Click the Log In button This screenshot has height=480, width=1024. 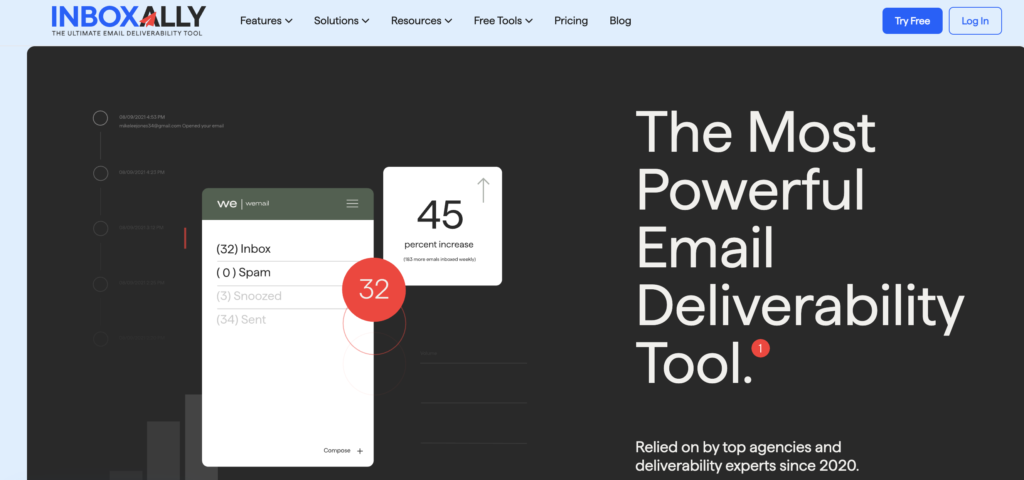pyautogui.click(x=975, y=21)
